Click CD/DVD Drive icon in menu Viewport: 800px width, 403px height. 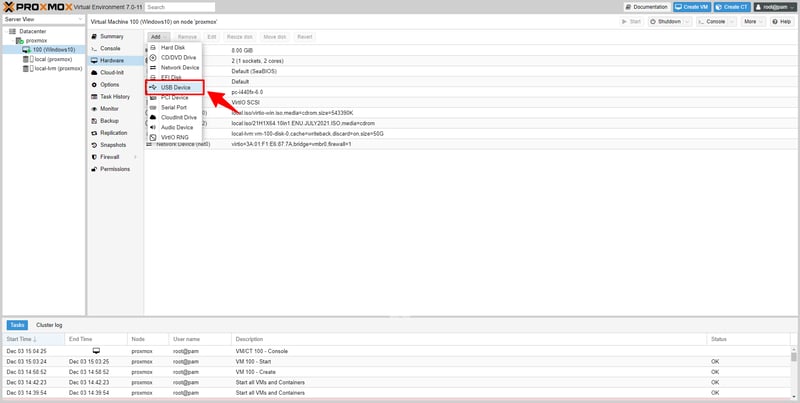(x=152, y=58)
